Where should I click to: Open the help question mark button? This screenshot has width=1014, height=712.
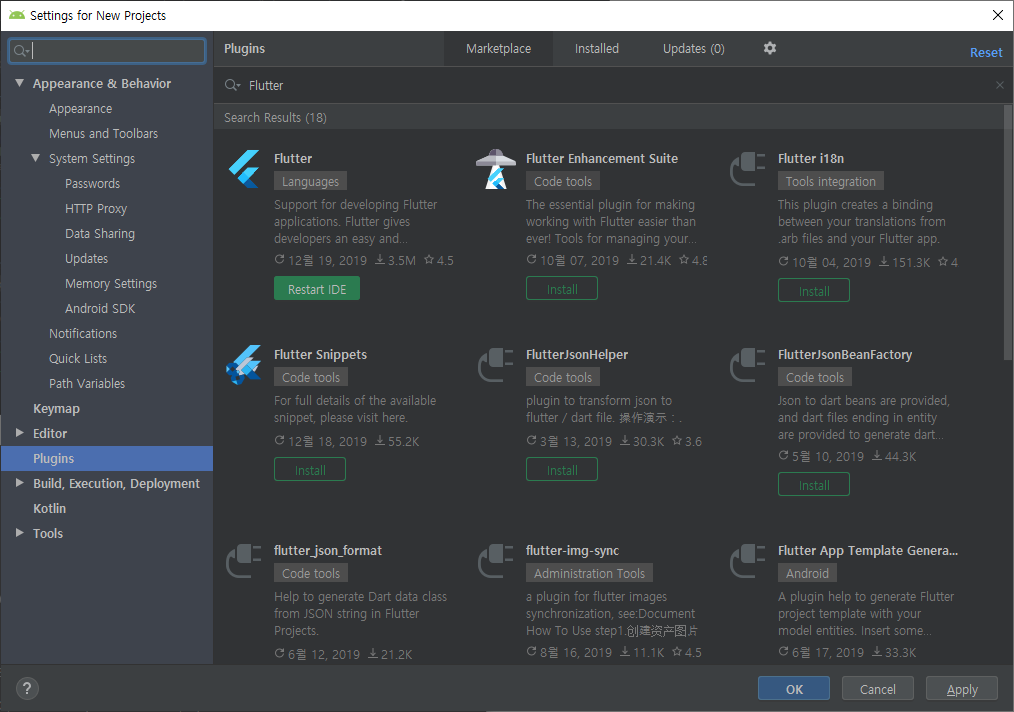[27, 689]
